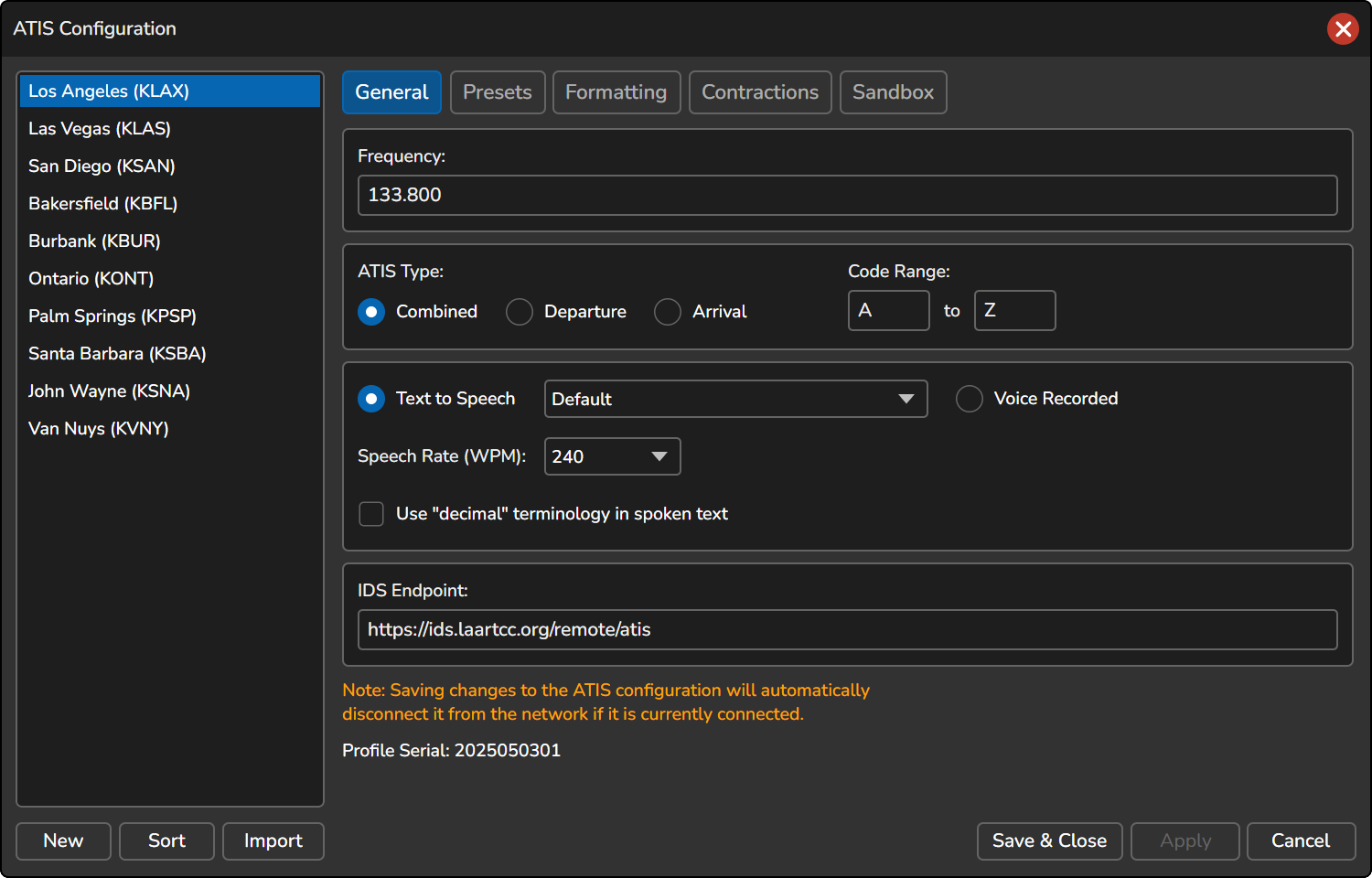Import an ATIS configuration
This screenshot has height=878, width=1372.
click(273, 841)
